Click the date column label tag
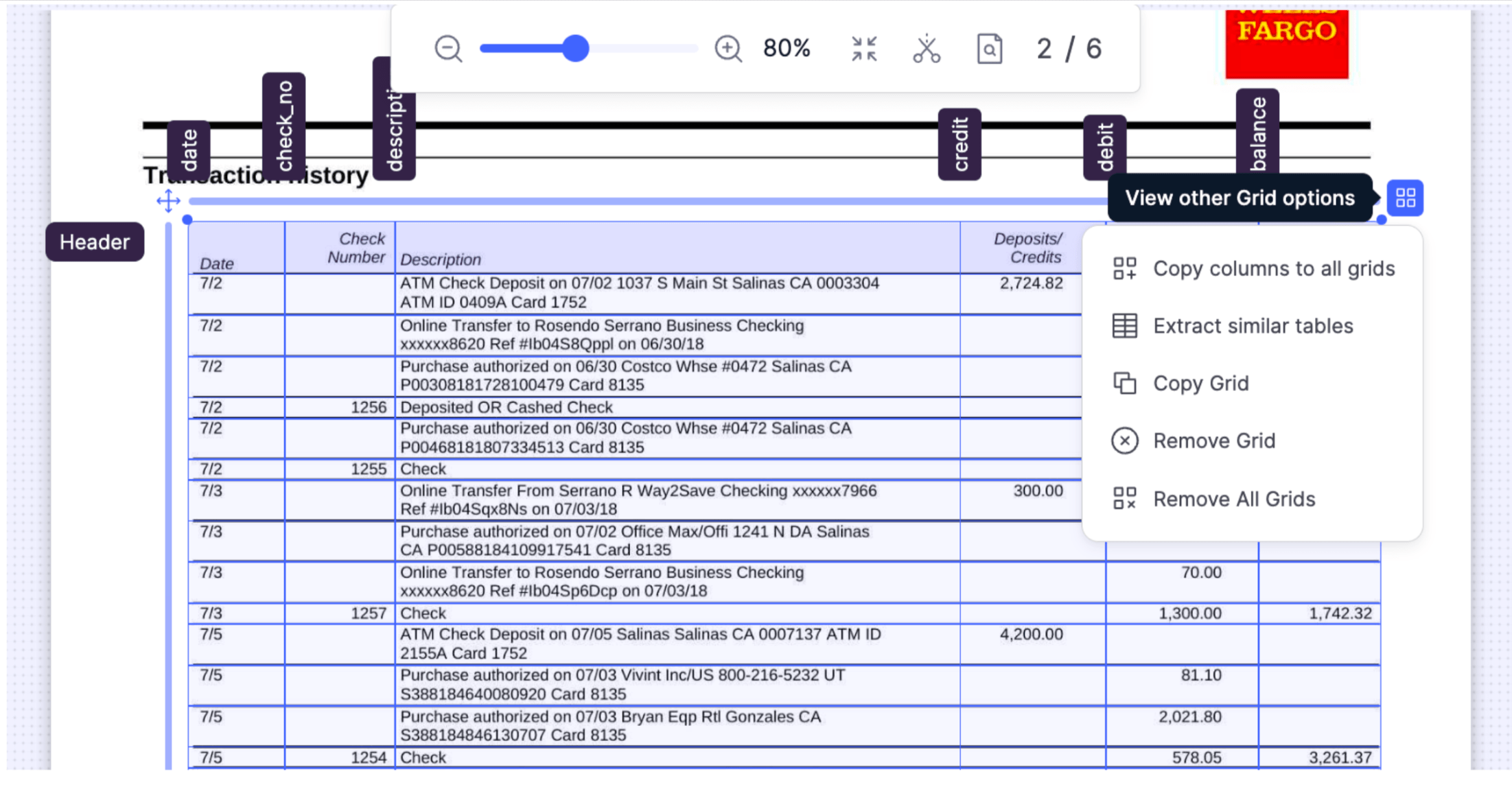Image resolution: width=1512 pixels, height=811 pixels. (x=189, y=150)
